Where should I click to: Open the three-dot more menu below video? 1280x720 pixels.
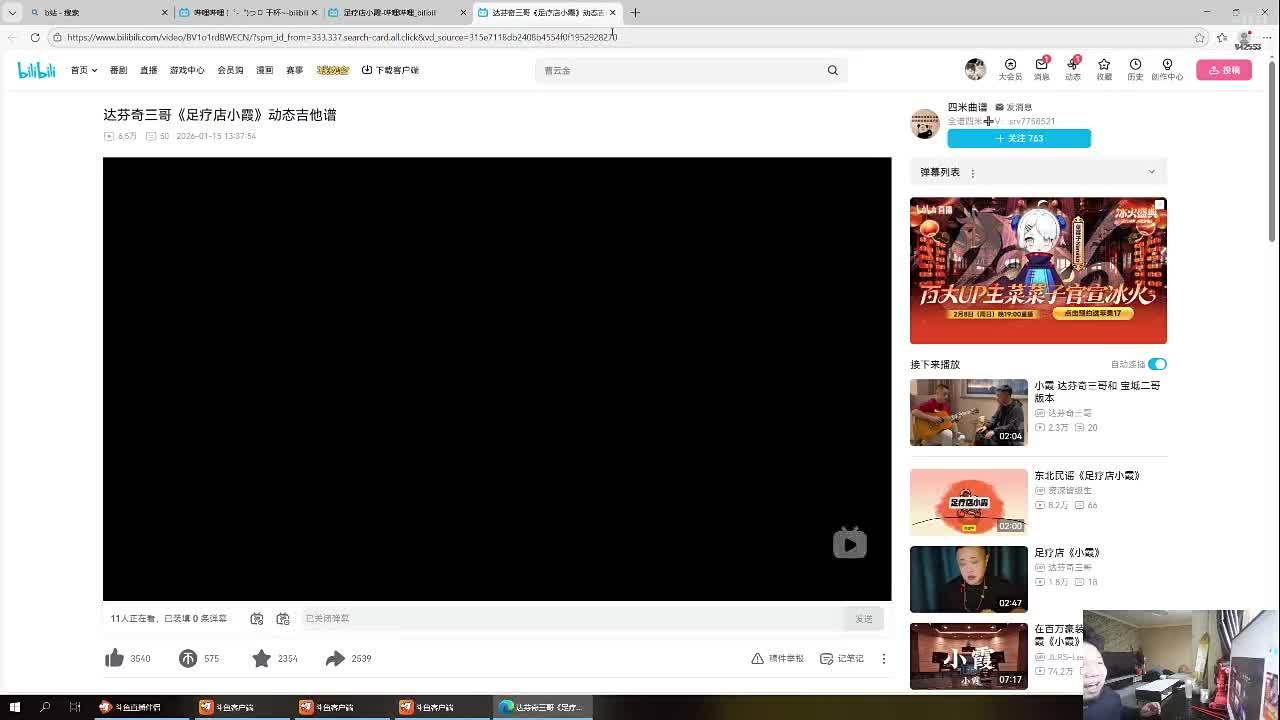(883, 658)
